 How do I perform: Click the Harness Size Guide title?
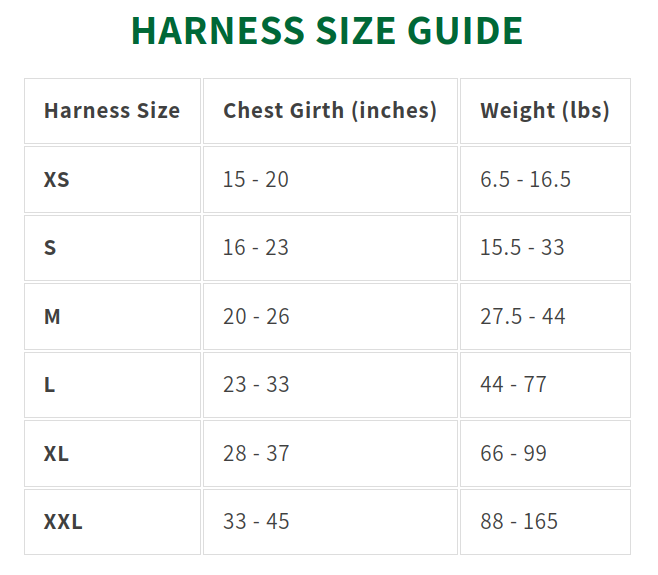(327, 32)
